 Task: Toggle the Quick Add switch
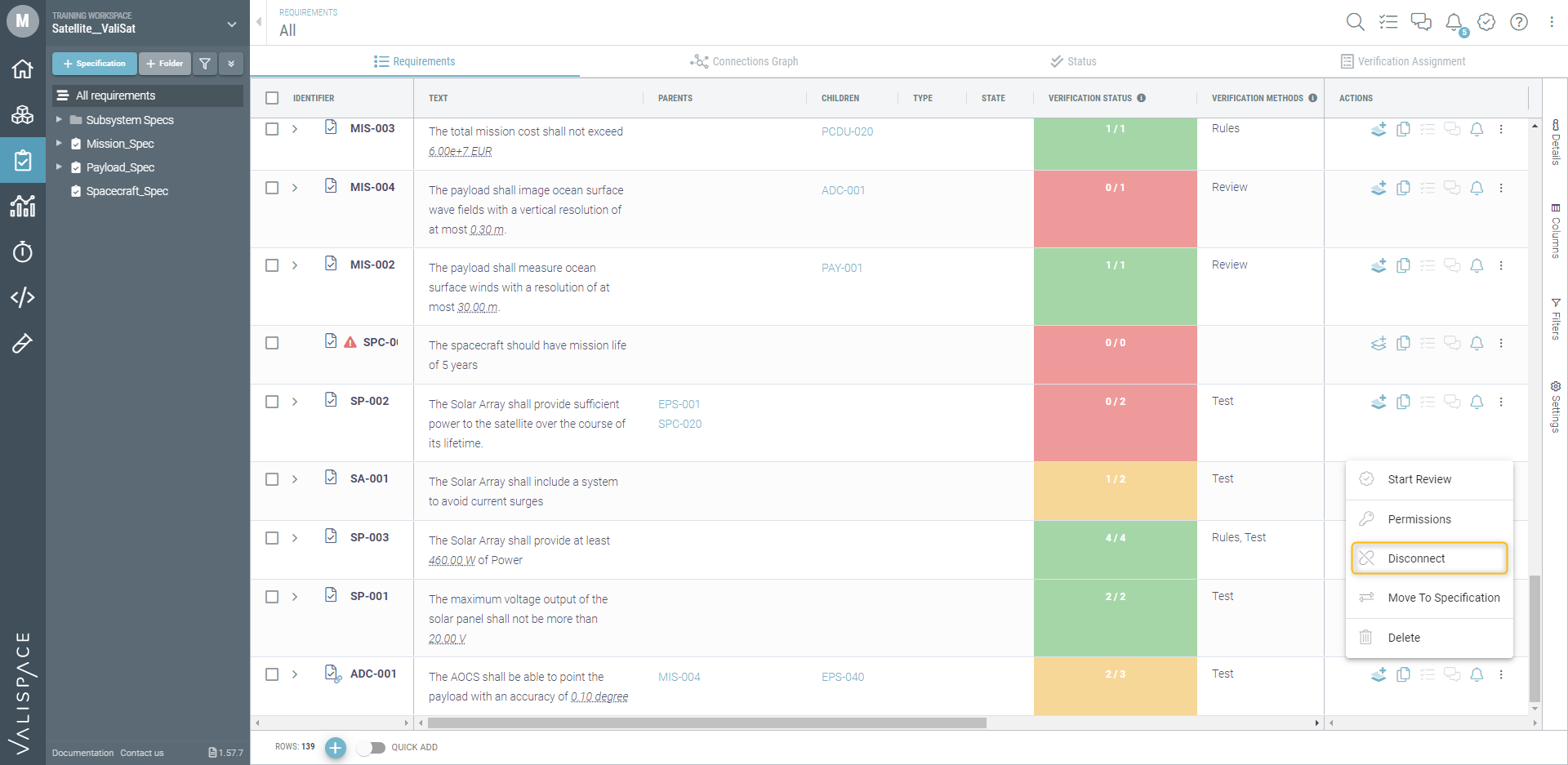point(372,747)
